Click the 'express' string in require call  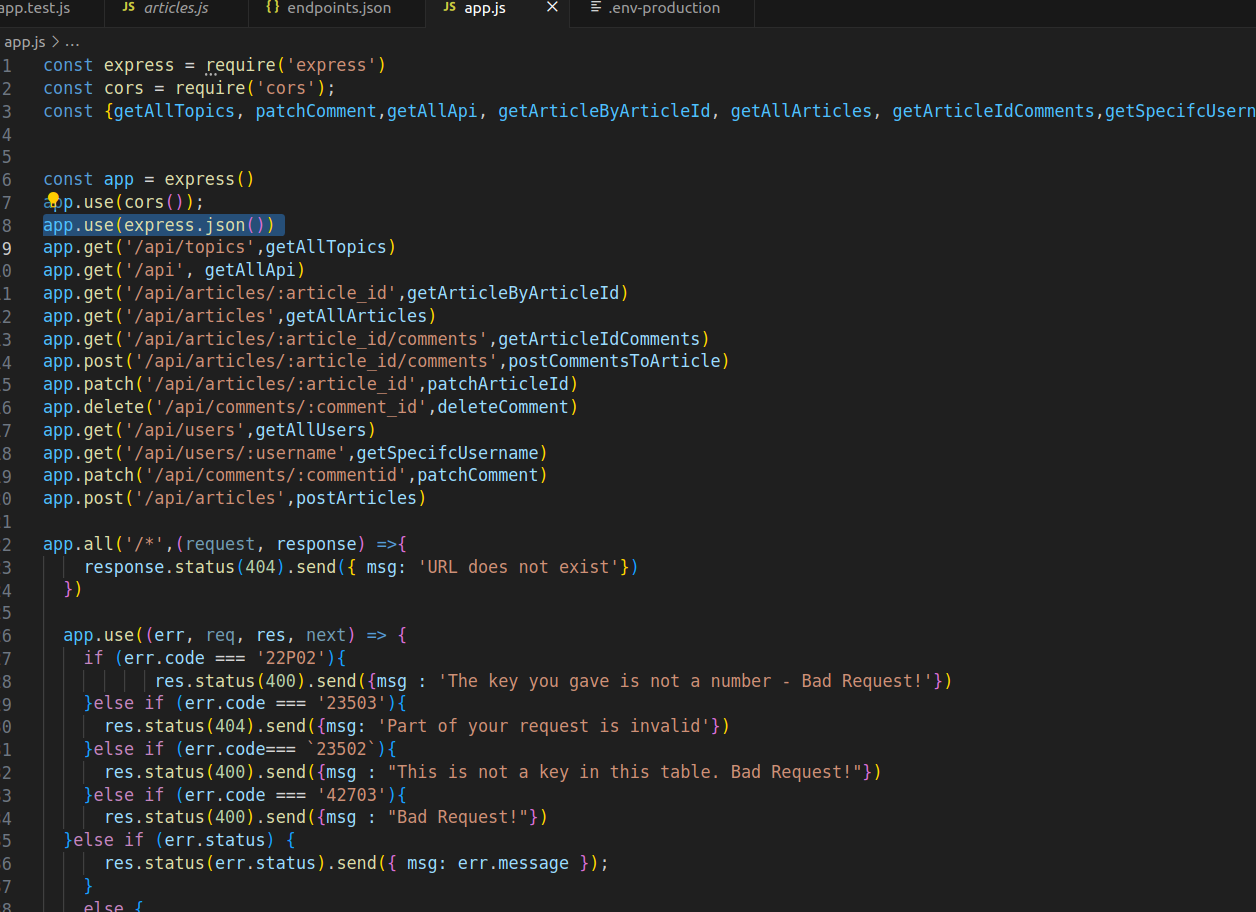click(x=331, y=65)
